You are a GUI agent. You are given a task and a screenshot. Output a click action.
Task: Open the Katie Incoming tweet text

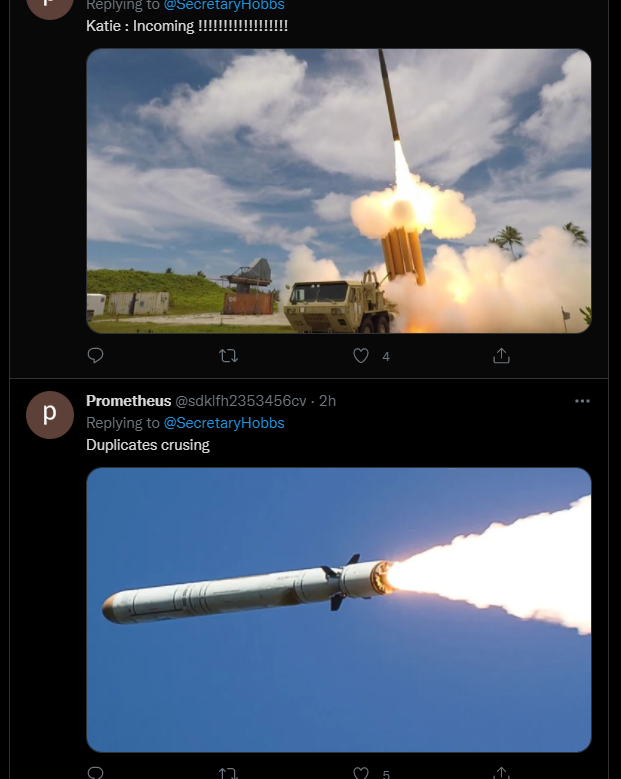tap(187, 26)
